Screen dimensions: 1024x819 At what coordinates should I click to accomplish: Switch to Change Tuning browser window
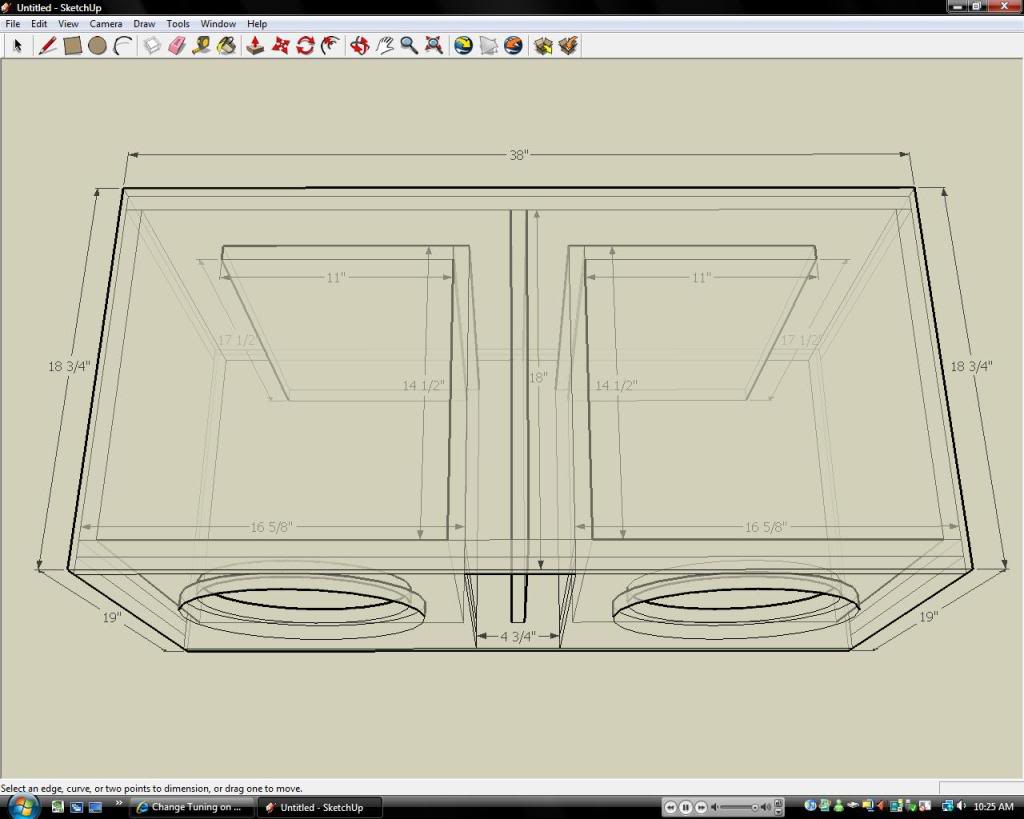[x=190, y=807]
